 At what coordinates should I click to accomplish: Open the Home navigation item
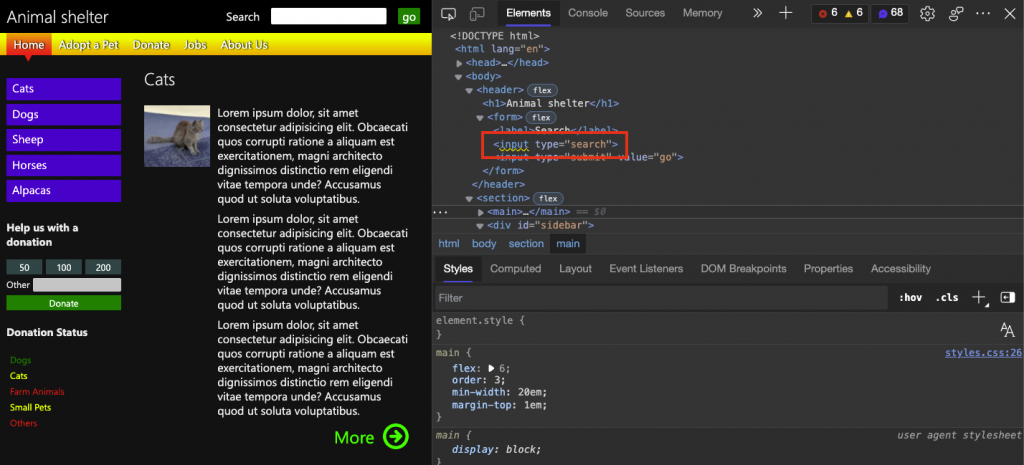(x=28, y=44)
